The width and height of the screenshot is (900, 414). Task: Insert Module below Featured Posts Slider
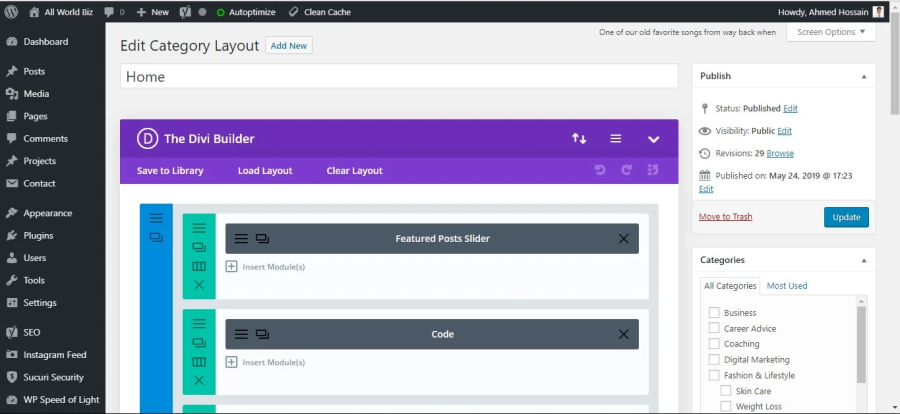[x=265, y=266]
